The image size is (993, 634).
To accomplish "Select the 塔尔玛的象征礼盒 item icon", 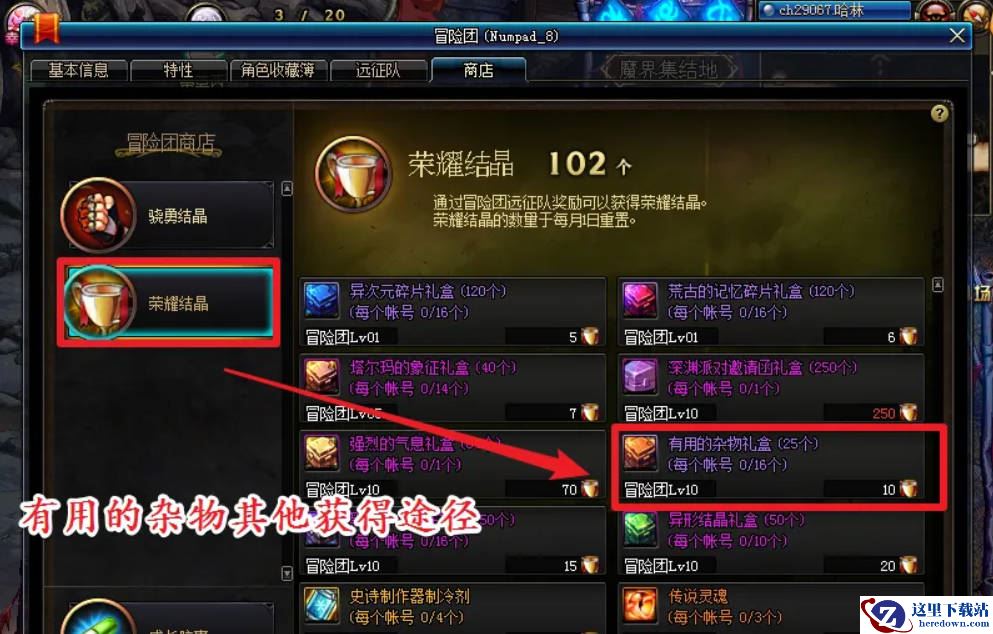I will [322, 376].
